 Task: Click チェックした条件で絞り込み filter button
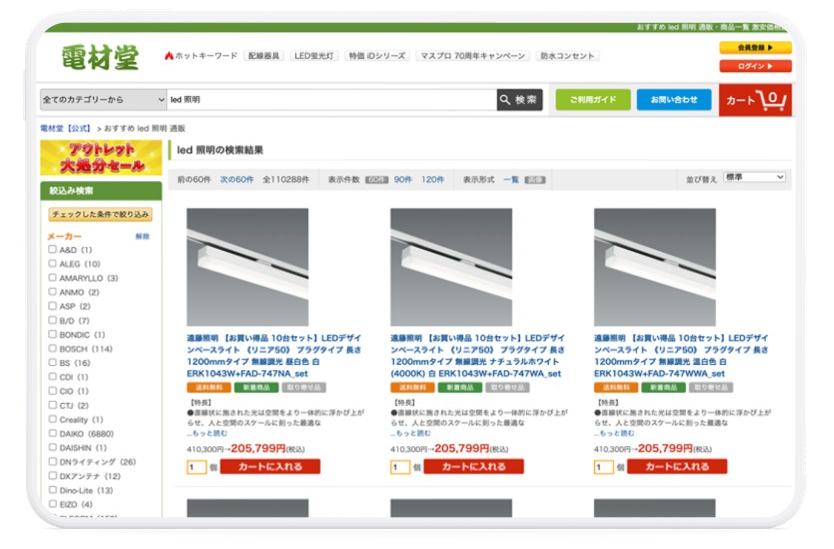click(101, 214)
